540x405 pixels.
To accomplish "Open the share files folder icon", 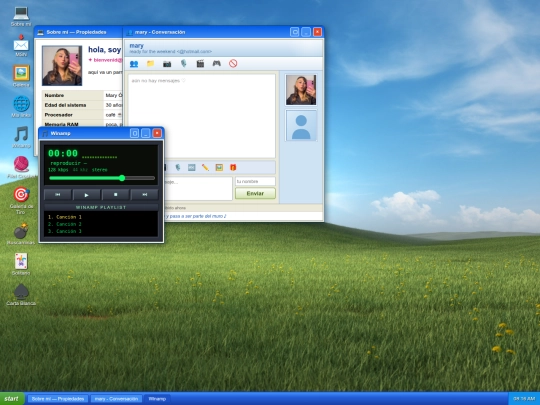I will point(150,64).
